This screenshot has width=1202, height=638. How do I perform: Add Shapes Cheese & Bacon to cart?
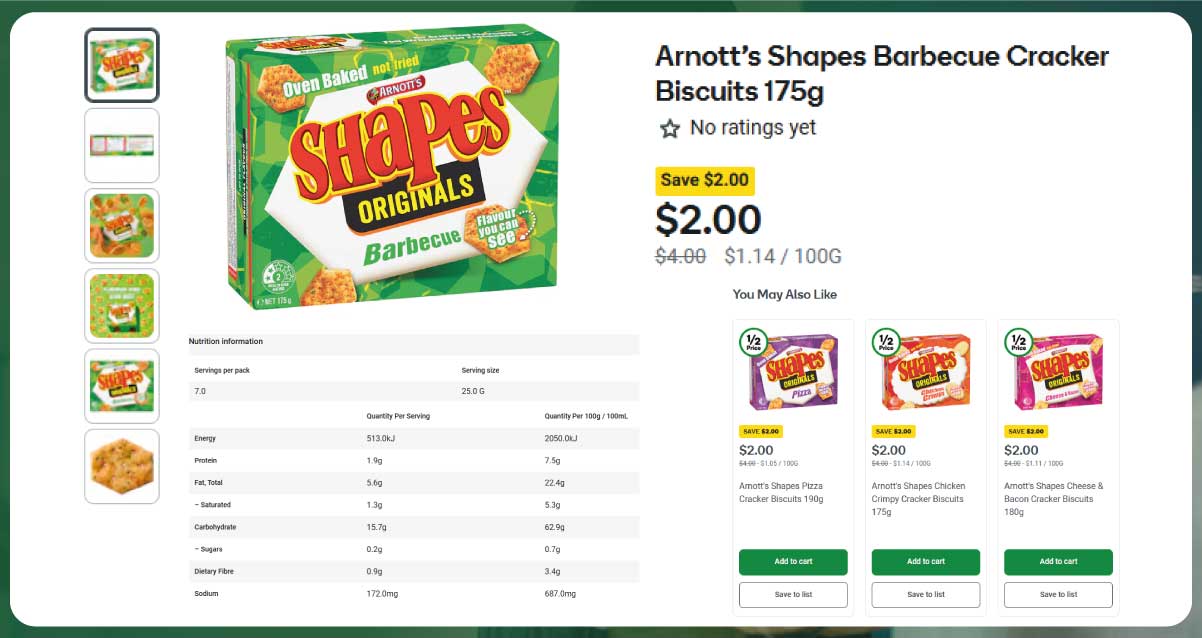click(1058, 562)
